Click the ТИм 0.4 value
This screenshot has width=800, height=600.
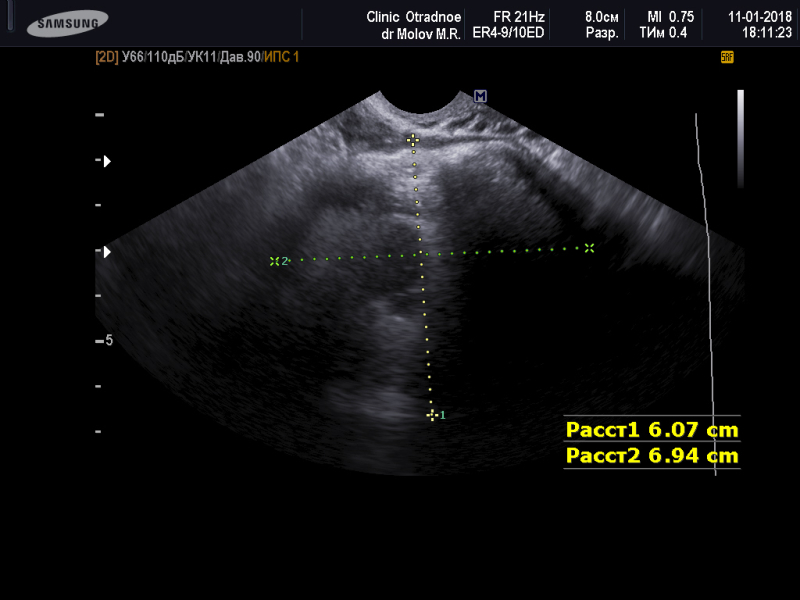point(663,33)
